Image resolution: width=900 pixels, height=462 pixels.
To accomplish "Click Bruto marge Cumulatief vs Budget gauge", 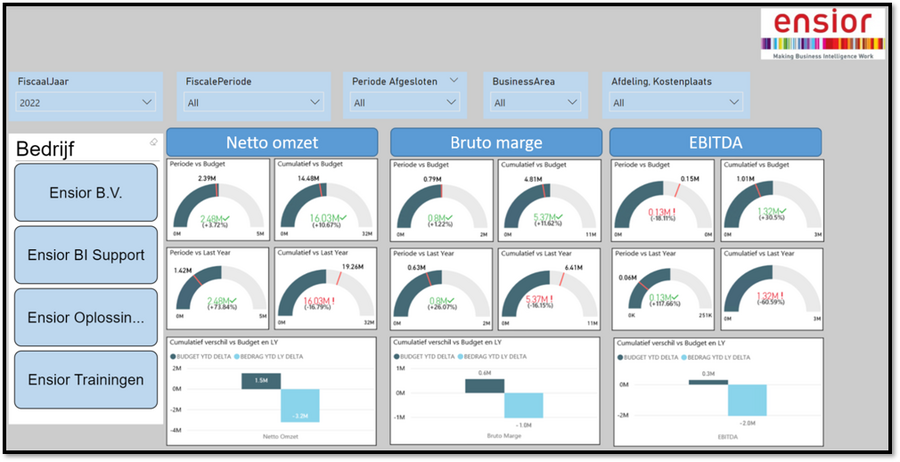I will point(549,200).
